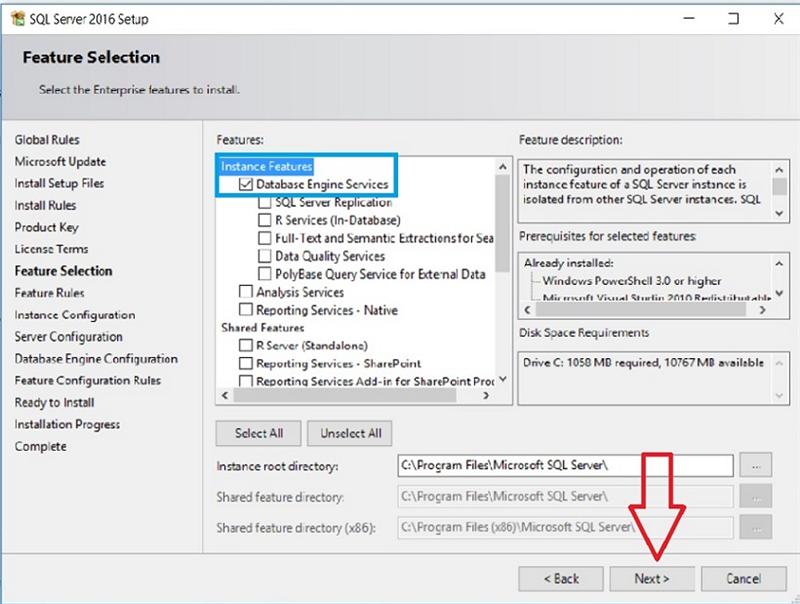Click features list horizontal scroll-left arrow
800x604 pixels.
(x=225, y=395)
